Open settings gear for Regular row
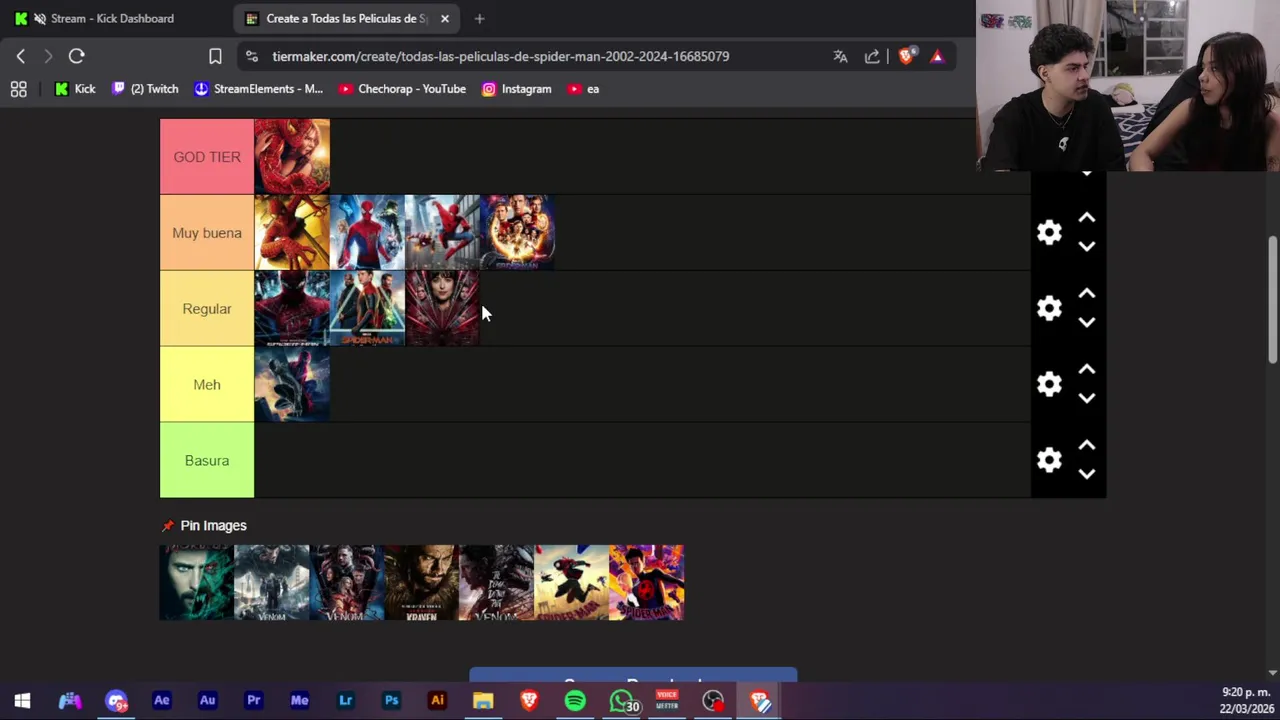1280x720 pixels. tap(1049, 309)
